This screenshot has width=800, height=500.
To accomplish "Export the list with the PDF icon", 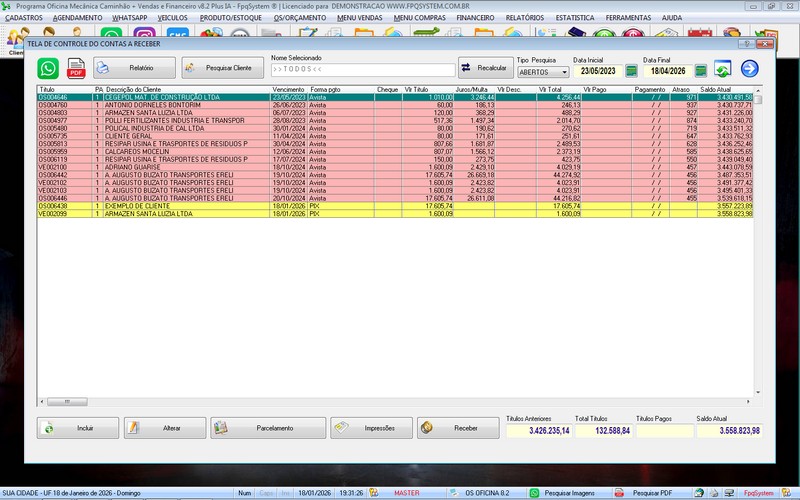I will pyautogui.click(x=76, y=68).
